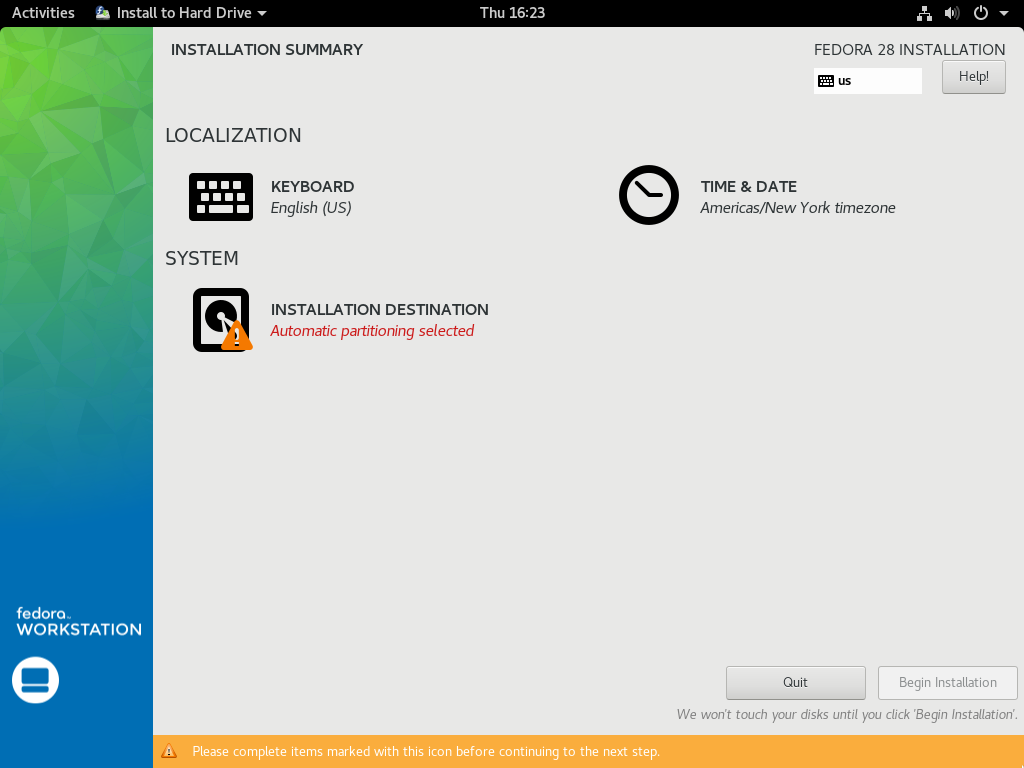The width and height of the screenshot is (1024, 768).
Task: Click the fedora WORKSTATION wordmark
Action: point(78,621)
